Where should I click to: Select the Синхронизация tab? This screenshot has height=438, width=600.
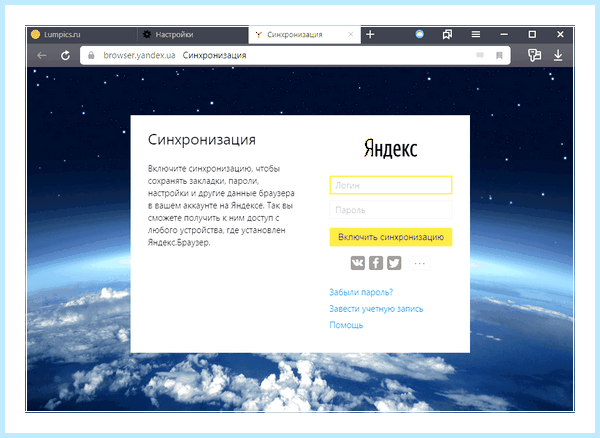coord(304,34)
